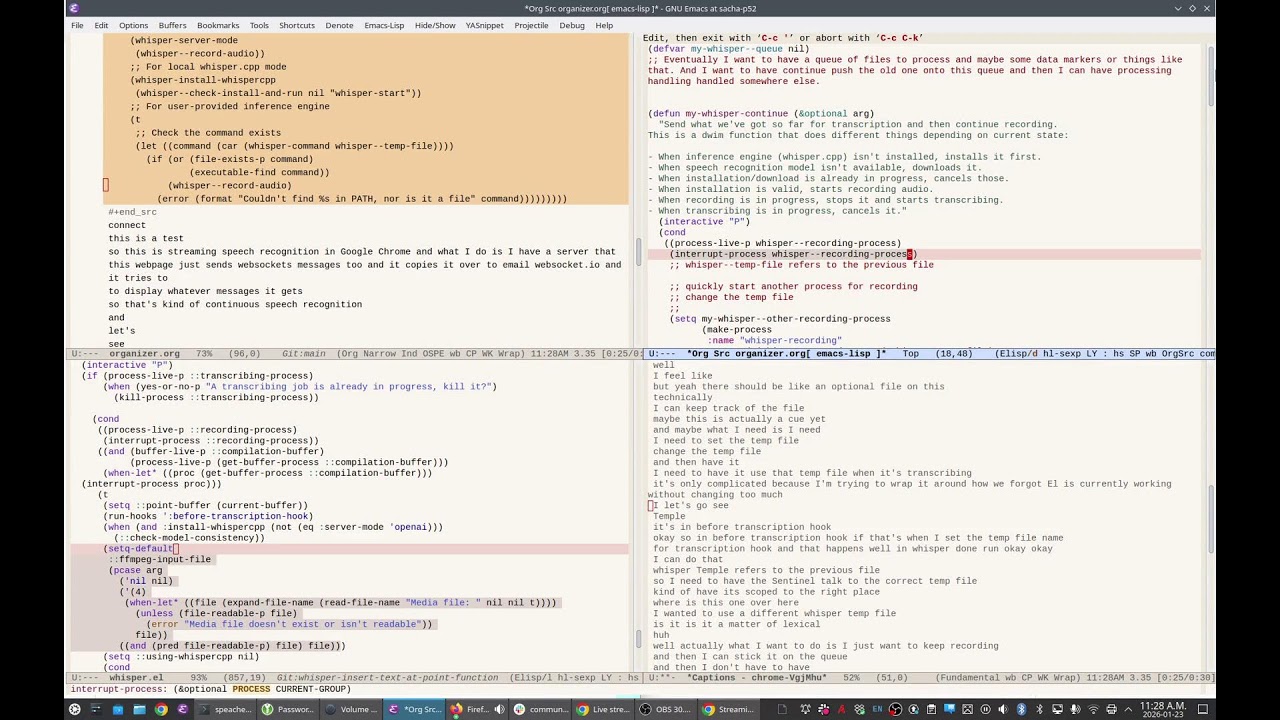Screen dimensions: 1280x720
Task: Switch to the Firef... taskbar window
Action: point(477,709)
